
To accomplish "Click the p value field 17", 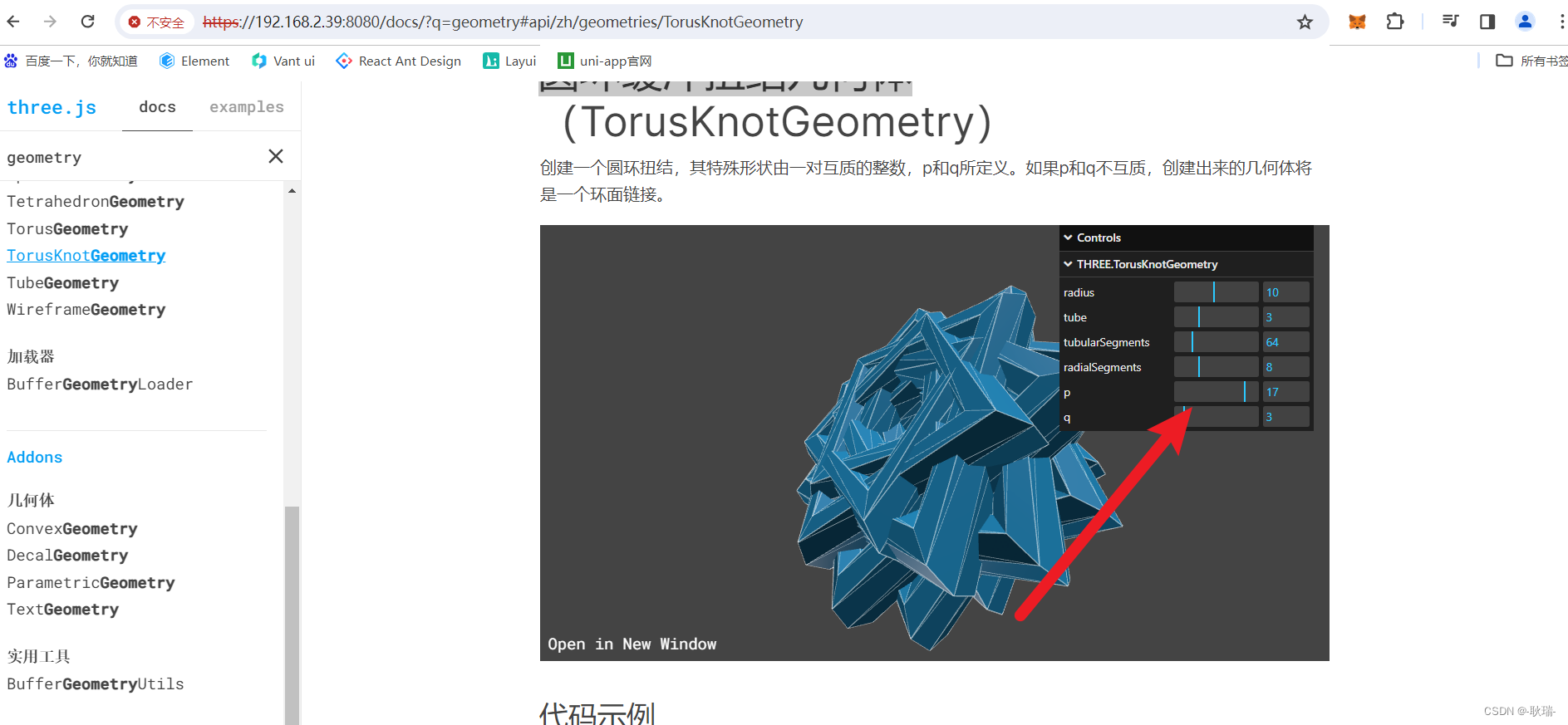I will pyautogui.click(x=1286, y=392).
